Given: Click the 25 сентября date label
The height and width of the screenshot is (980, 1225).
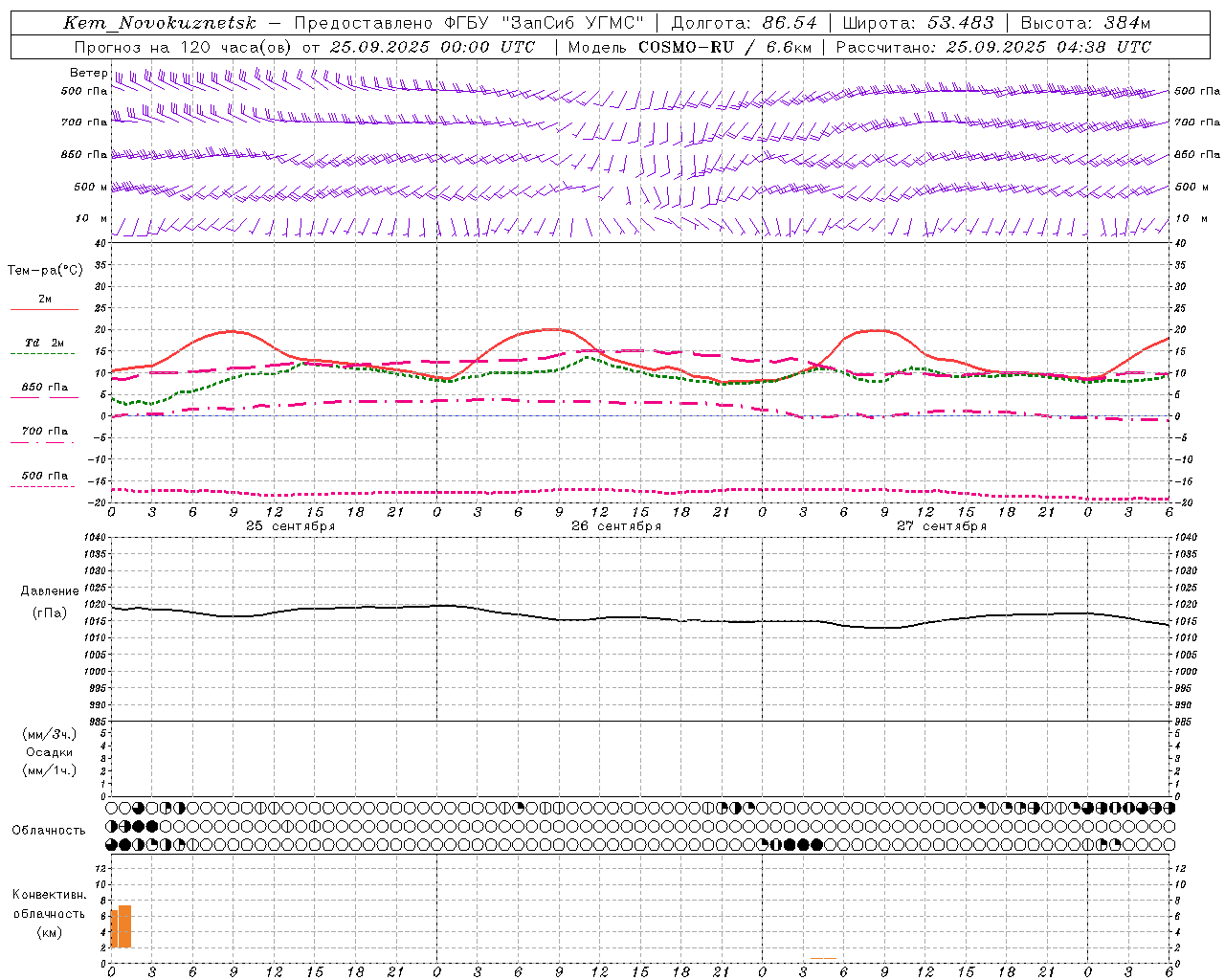Looking at the screenshot, I should pos(291,526).
